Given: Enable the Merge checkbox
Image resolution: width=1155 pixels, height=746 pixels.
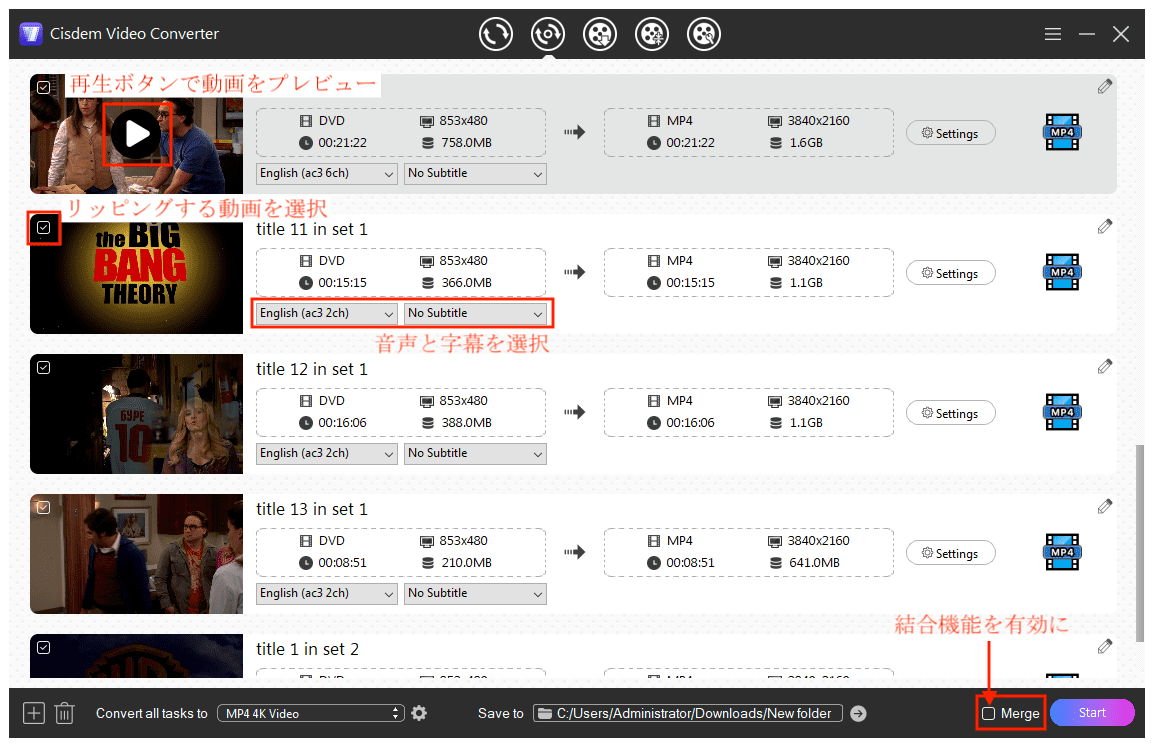Looking at the screenshot, I should click(x=989, y=714).
